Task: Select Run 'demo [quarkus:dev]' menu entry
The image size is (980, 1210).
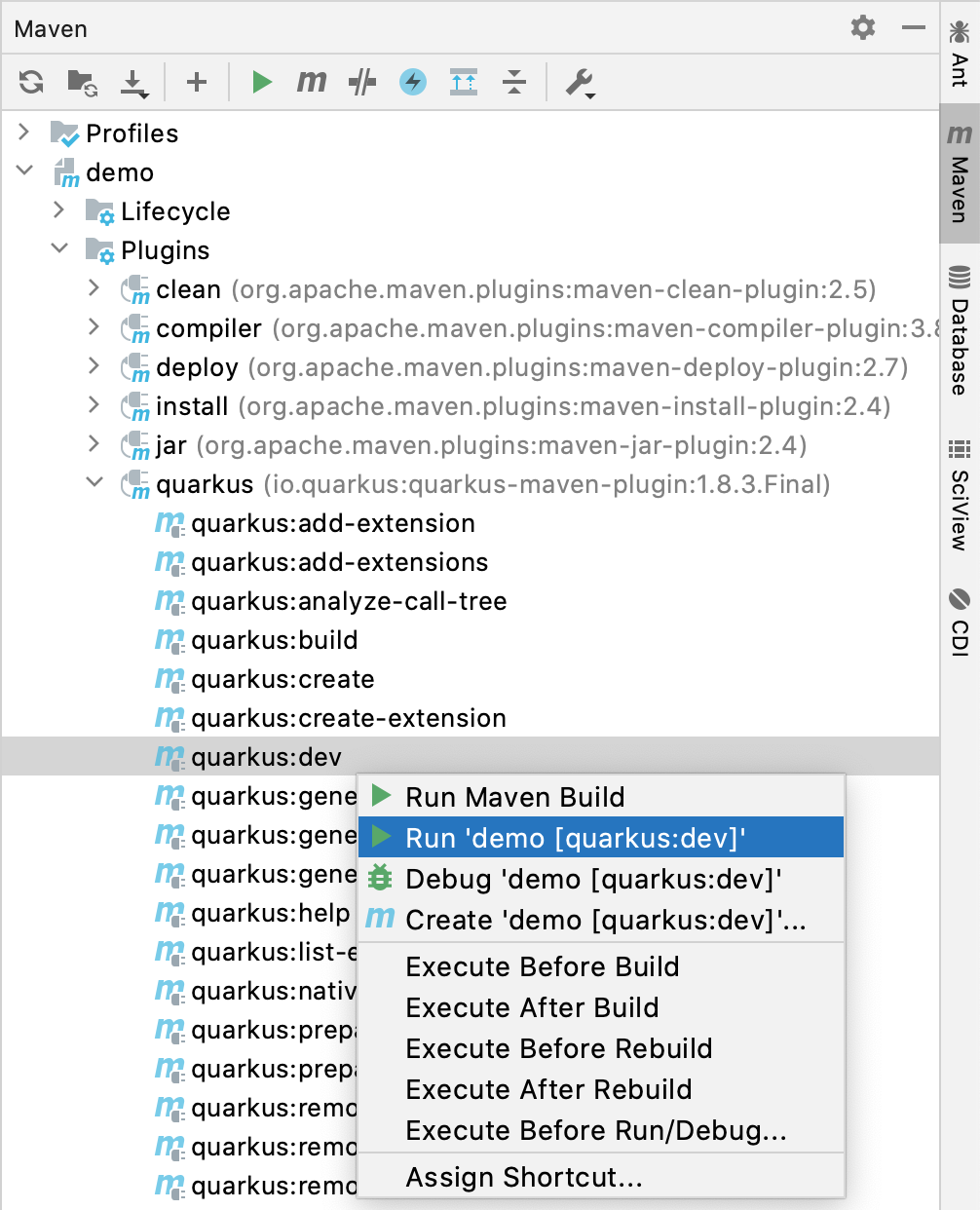Action: point(575,838)
